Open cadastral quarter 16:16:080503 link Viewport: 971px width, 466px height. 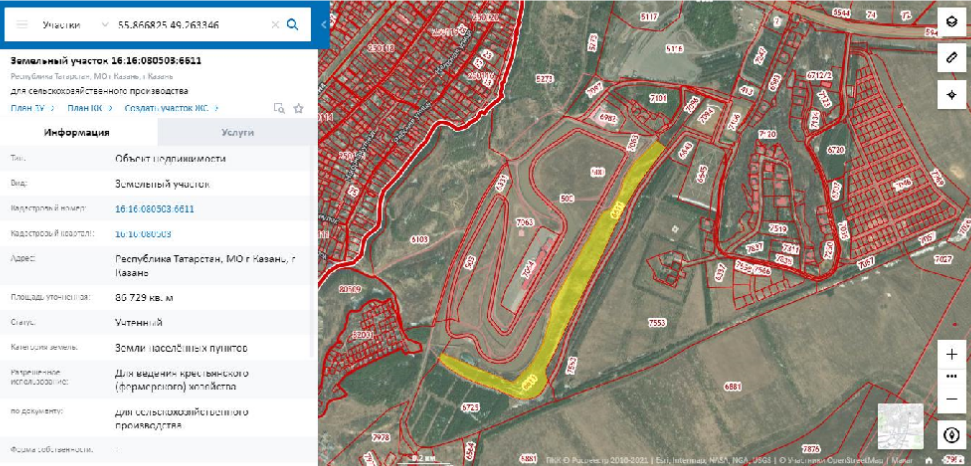(x=143, y=234)
